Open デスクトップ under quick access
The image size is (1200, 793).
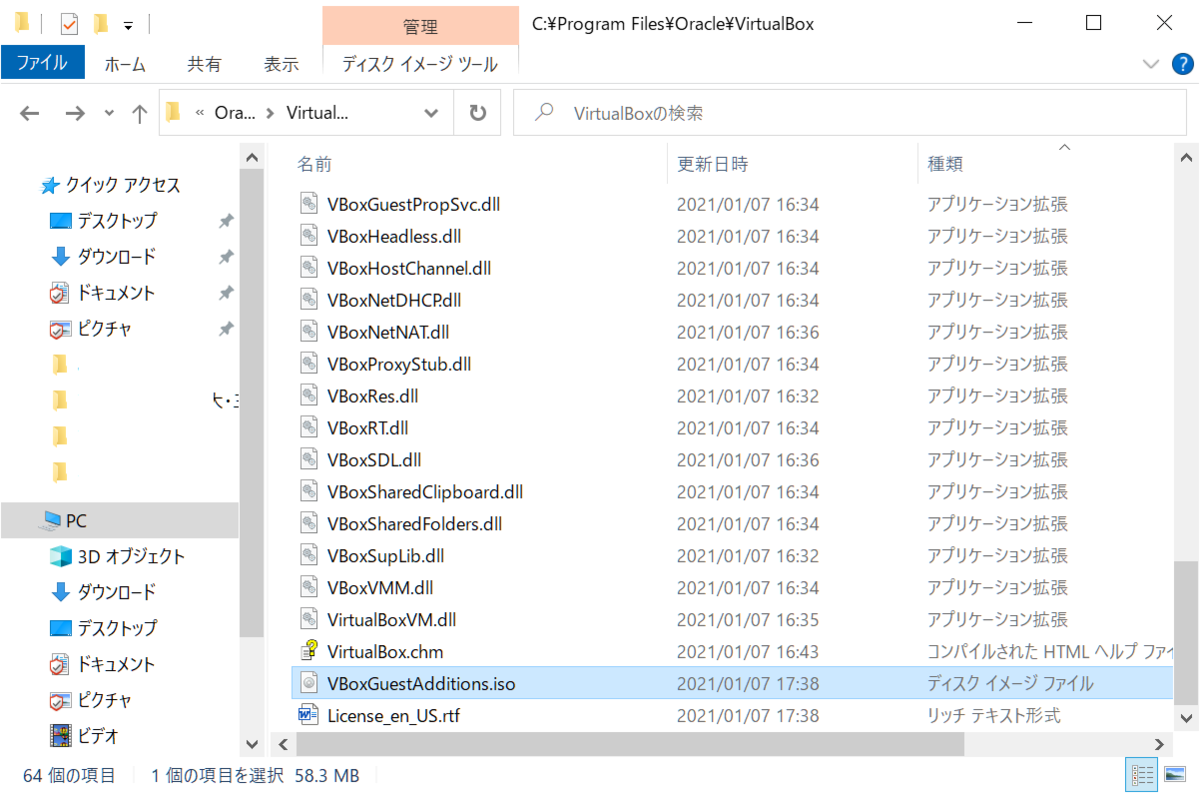point(104,221)
